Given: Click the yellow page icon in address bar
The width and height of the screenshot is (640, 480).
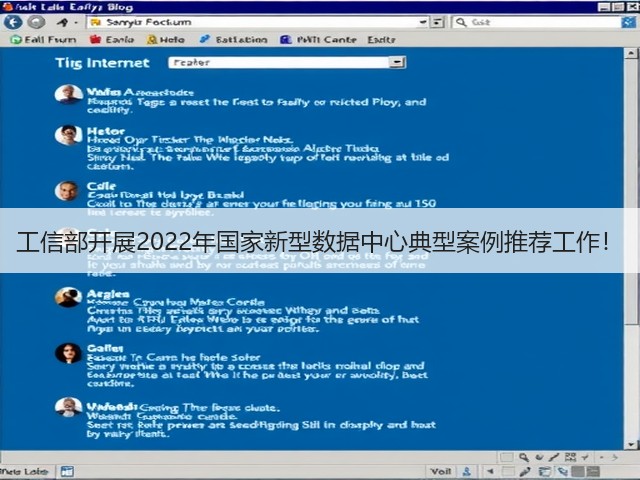Looking at the screenshot, I should coord(96,22).
